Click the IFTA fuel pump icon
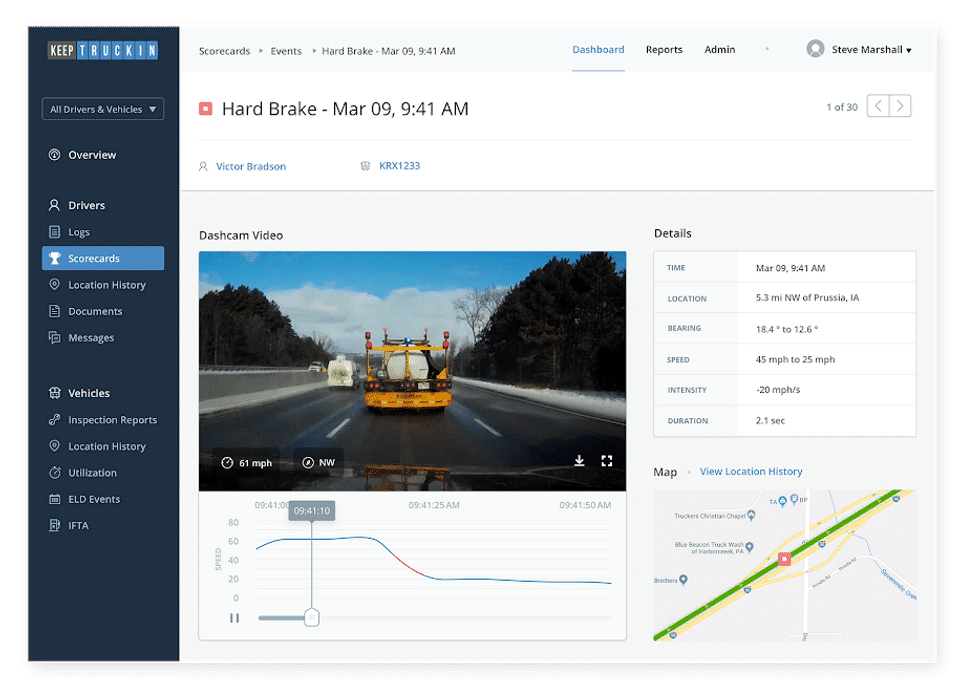This screenshot has height=695, width=960. point(54,525)
